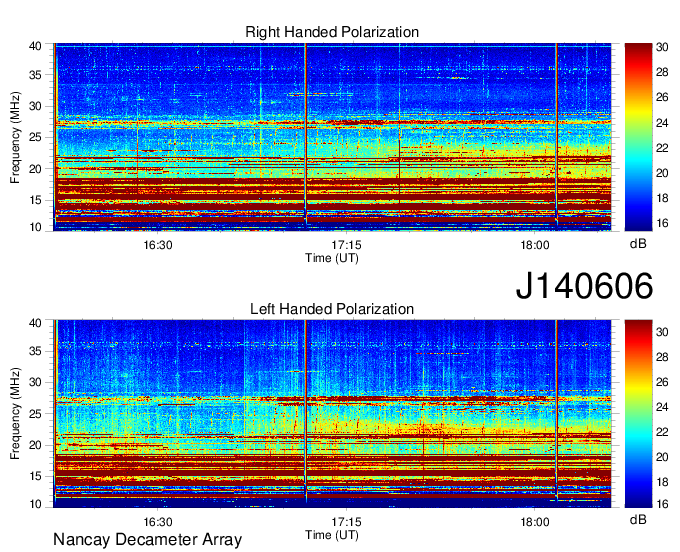Image resolution: width=680 pixels, height=552 pixels.
Task: Click the Left Handed Polarization dB color bar
Action: (638, 414)
